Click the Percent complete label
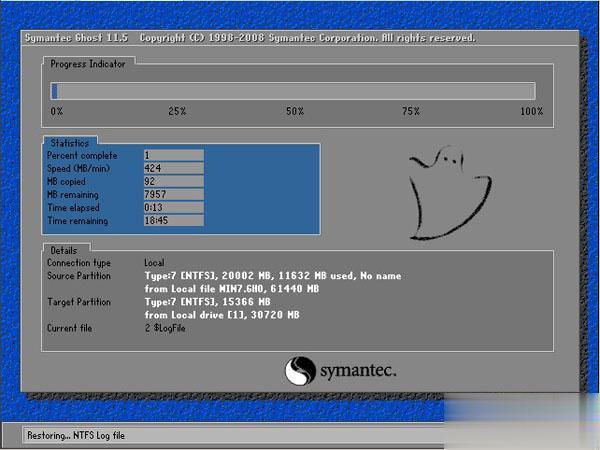 point(82,155)
